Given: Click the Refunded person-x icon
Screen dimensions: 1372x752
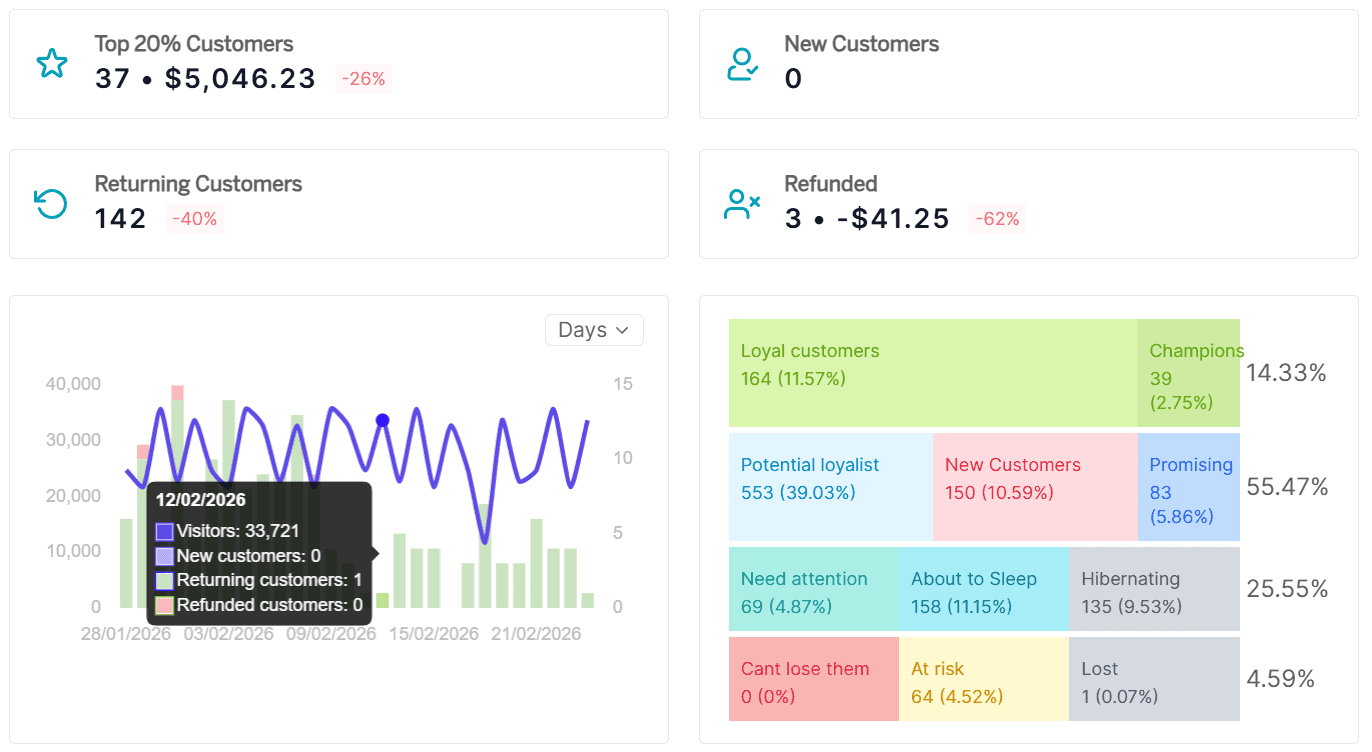Looking at the screenshot, I should pos(742,204).
